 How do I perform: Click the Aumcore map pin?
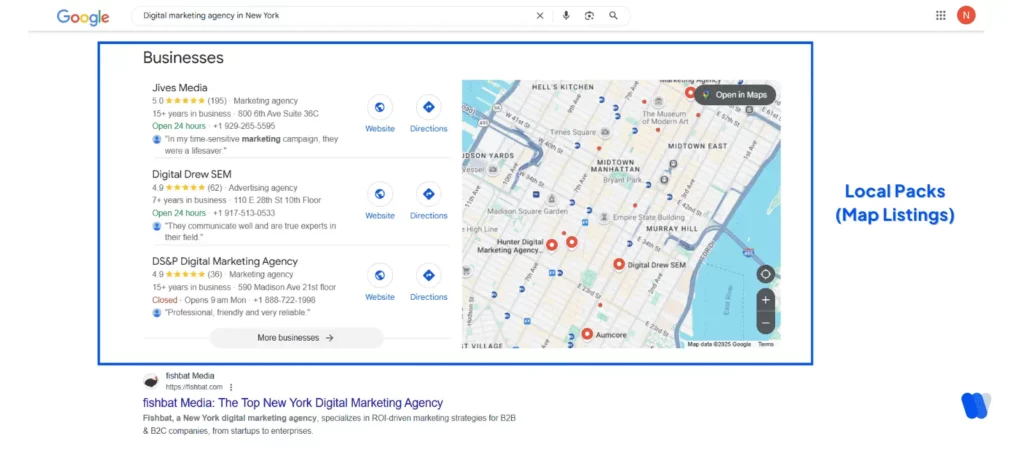click(x=587, y=334)
